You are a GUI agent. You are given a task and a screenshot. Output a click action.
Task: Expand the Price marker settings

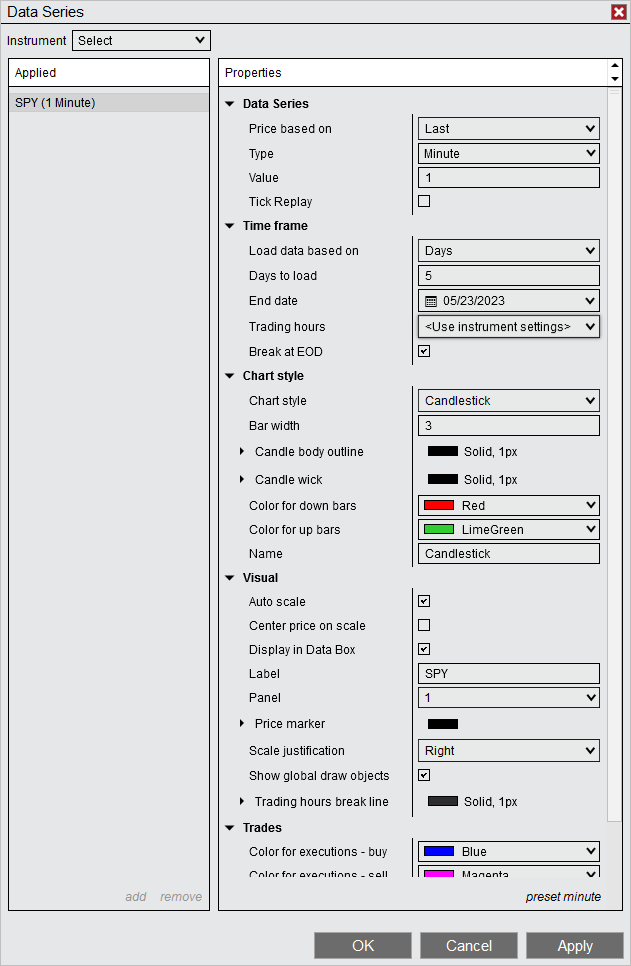242,723
